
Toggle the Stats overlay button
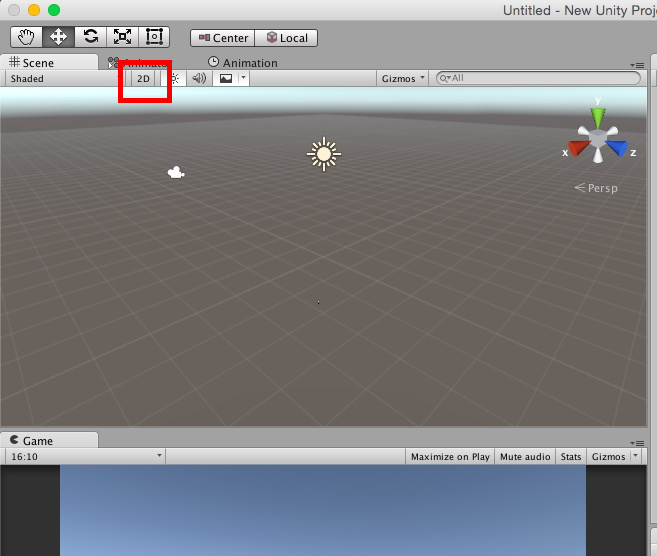tap(571, 457)
